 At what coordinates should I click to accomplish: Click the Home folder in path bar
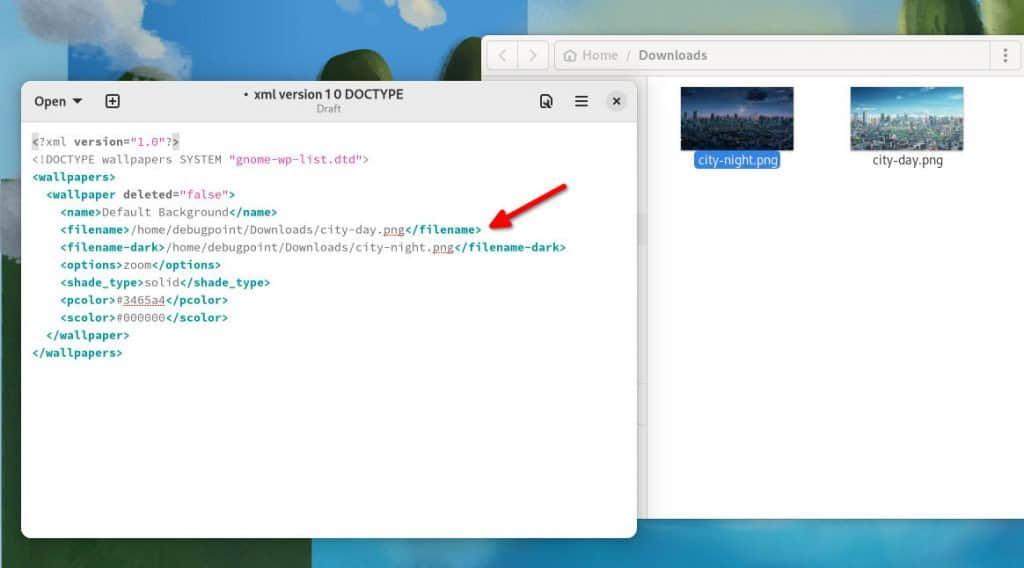coord(591,55)
